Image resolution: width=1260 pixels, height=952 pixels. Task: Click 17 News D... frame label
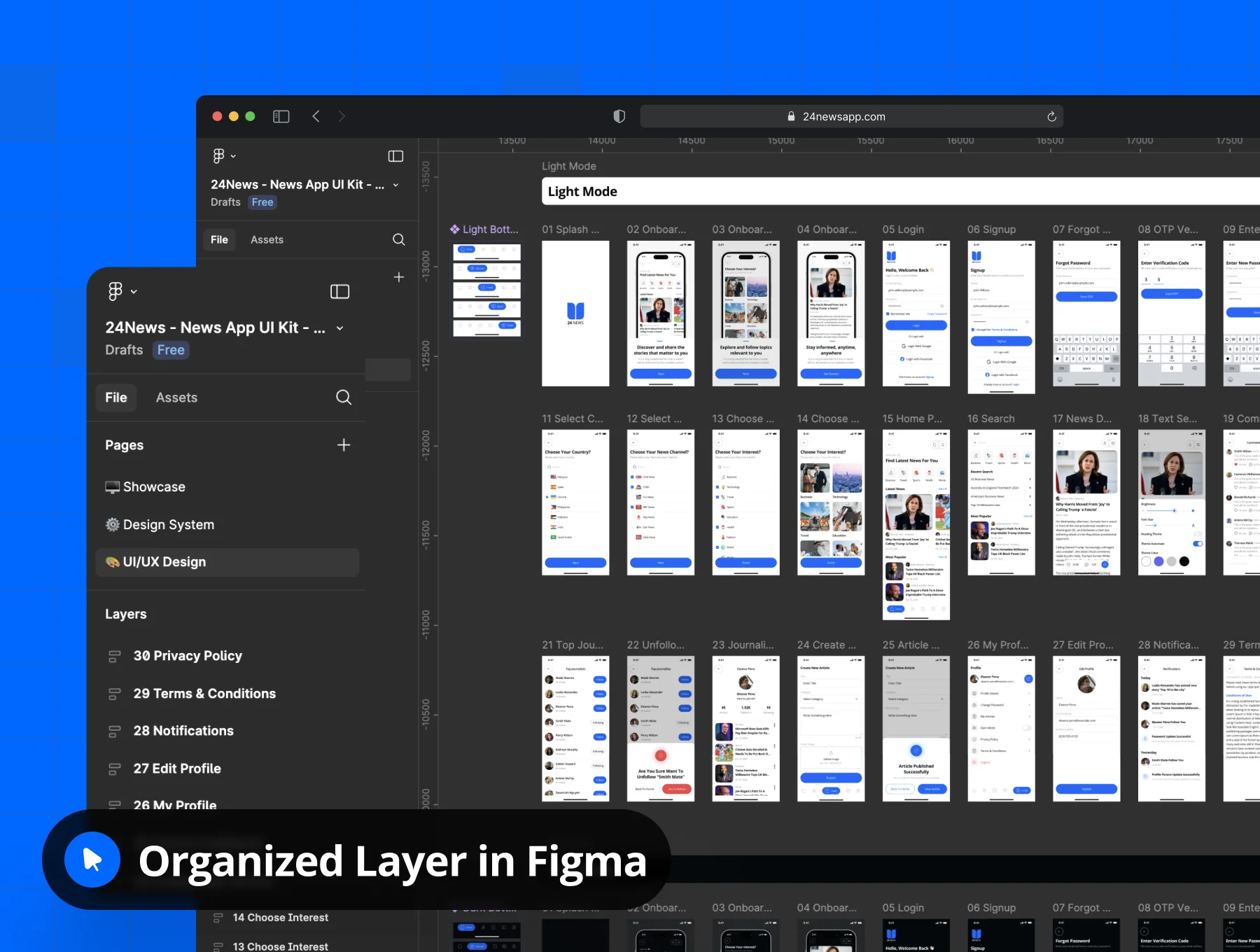click(1081, 419)
